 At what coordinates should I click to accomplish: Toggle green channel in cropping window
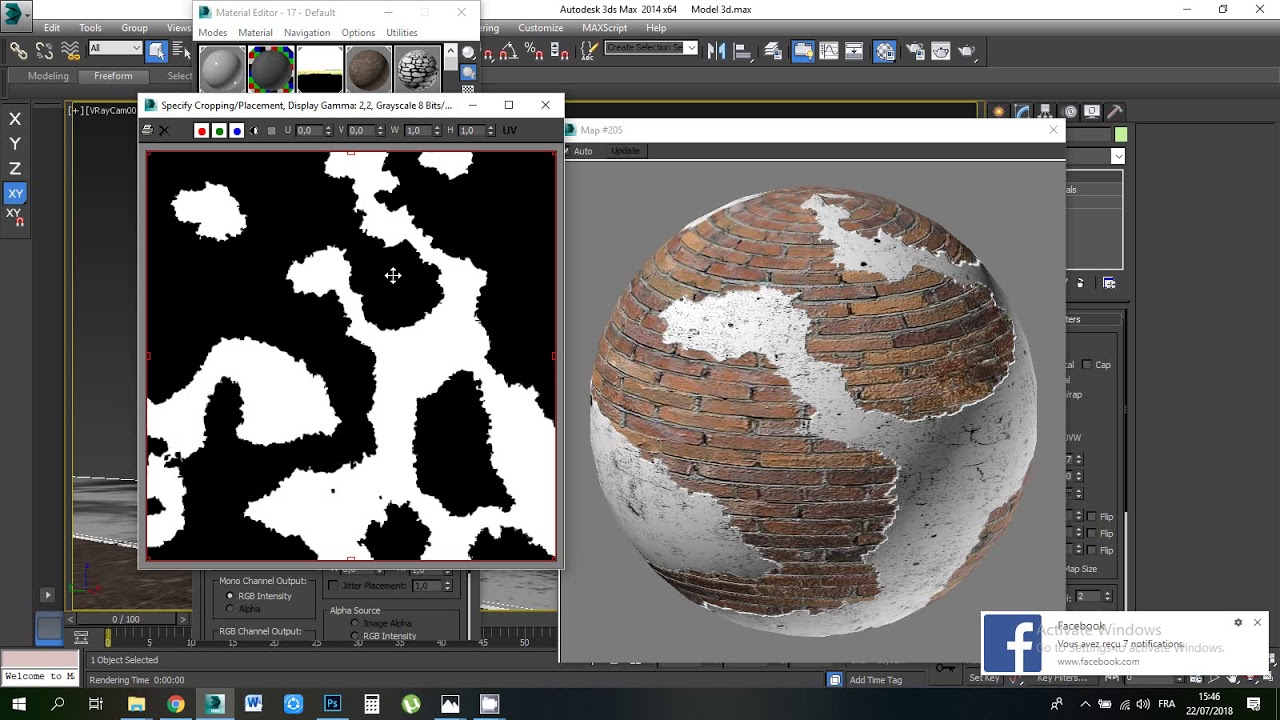point(219,130)
